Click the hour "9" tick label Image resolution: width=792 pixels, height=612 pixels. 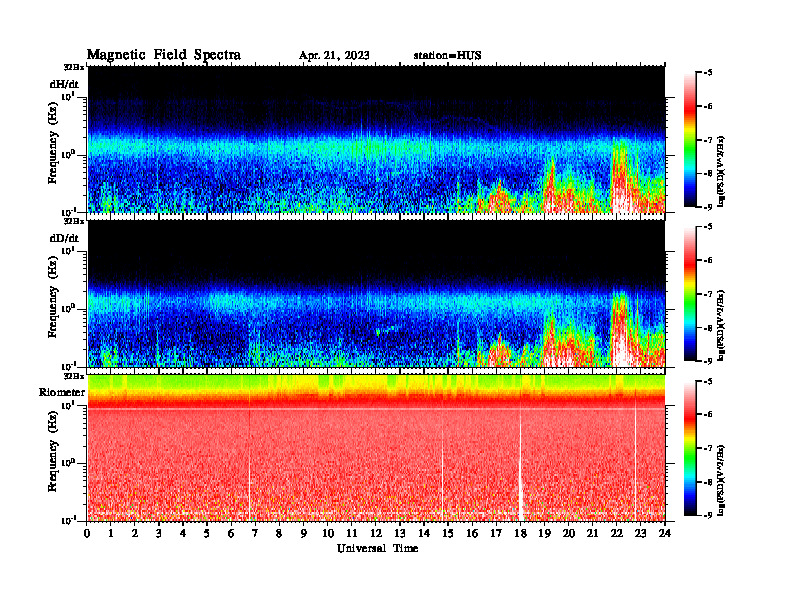tap(304, 533)
